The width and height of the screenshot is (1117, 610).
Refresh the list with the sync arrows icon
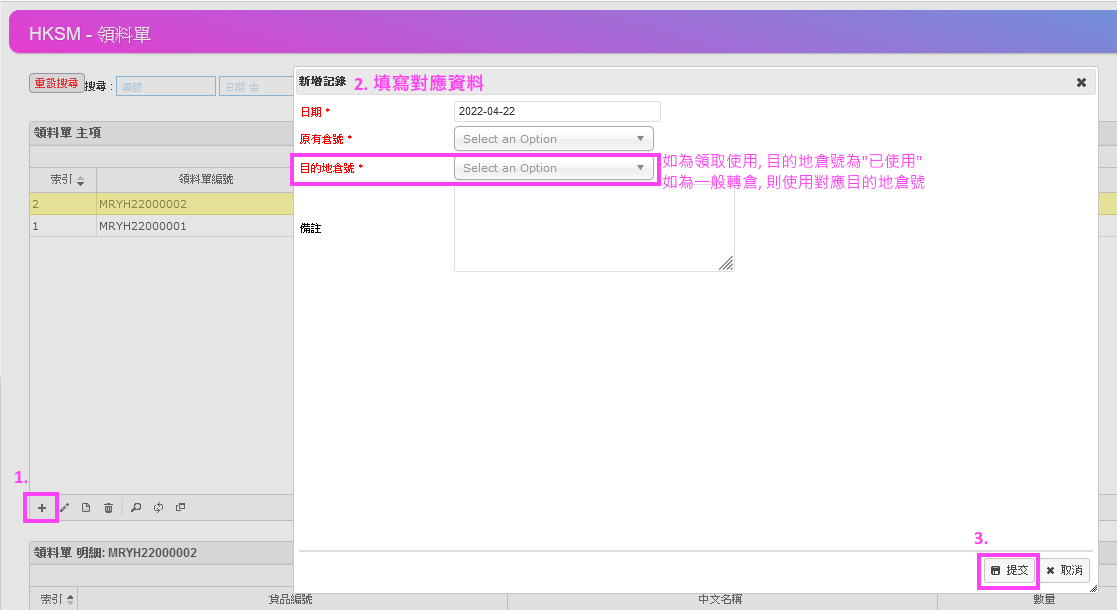(158, 507)
